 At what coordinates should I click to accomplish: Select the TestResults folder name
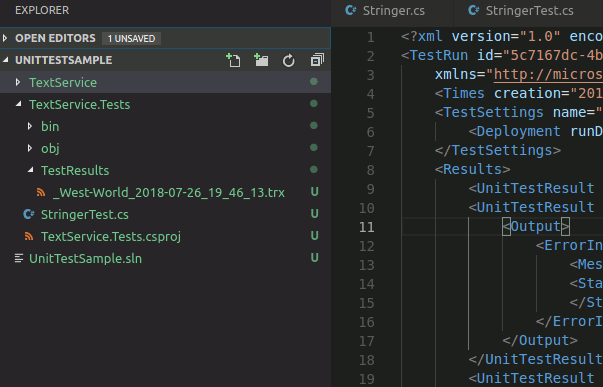tap(75, 170)
